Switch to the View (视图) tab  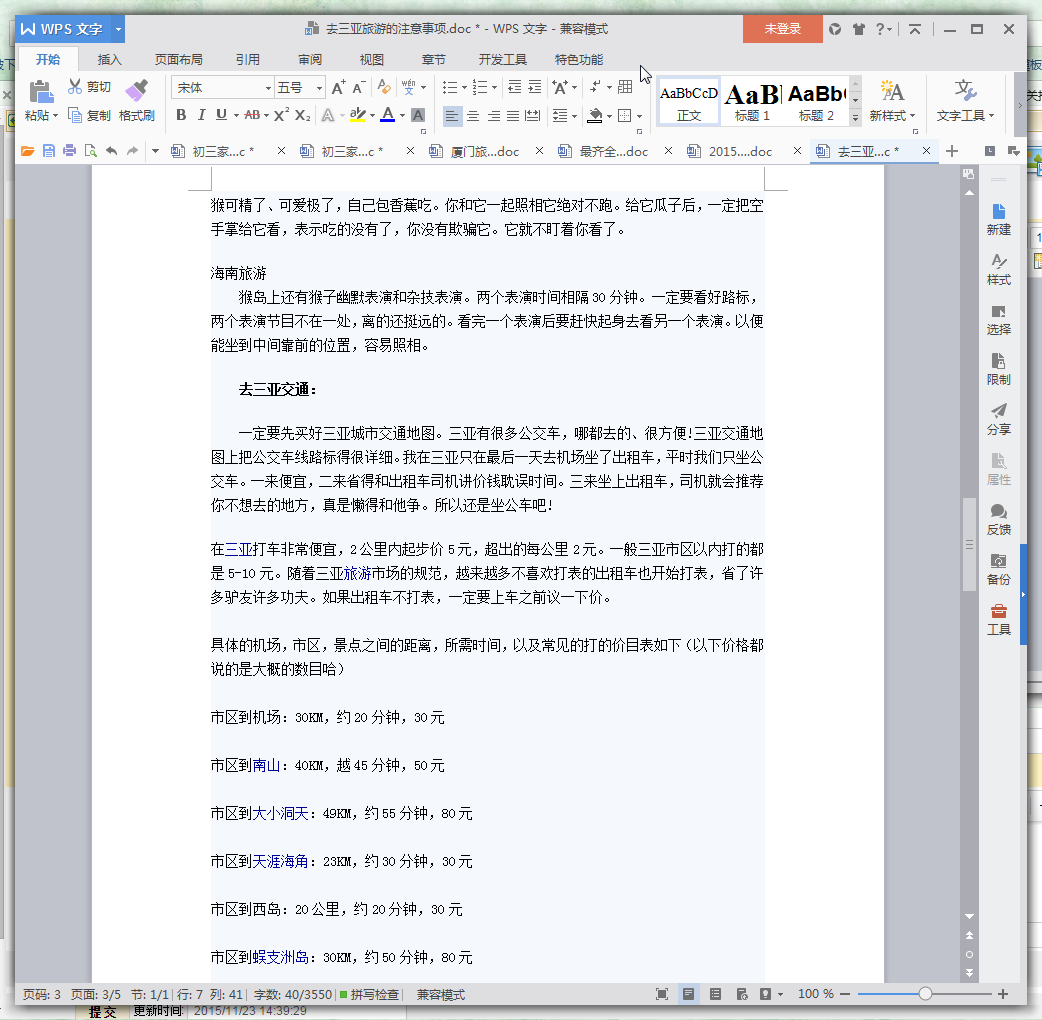coord(371,60)
